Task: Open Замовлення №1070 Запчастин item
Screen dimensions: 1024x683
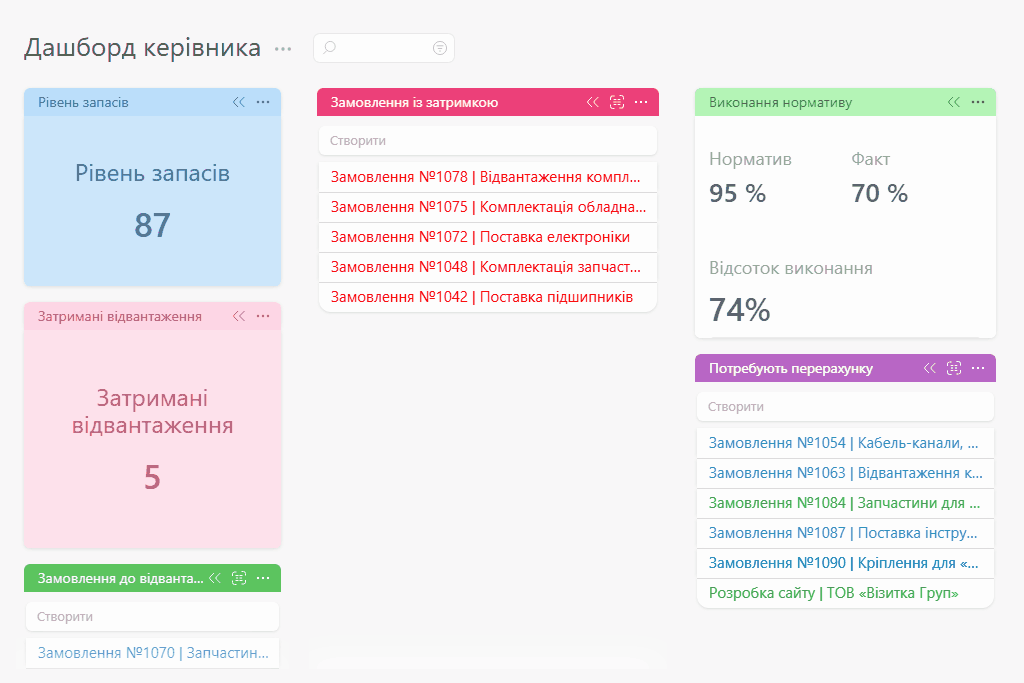Action: pyautogui.click(x=153, y=653)
